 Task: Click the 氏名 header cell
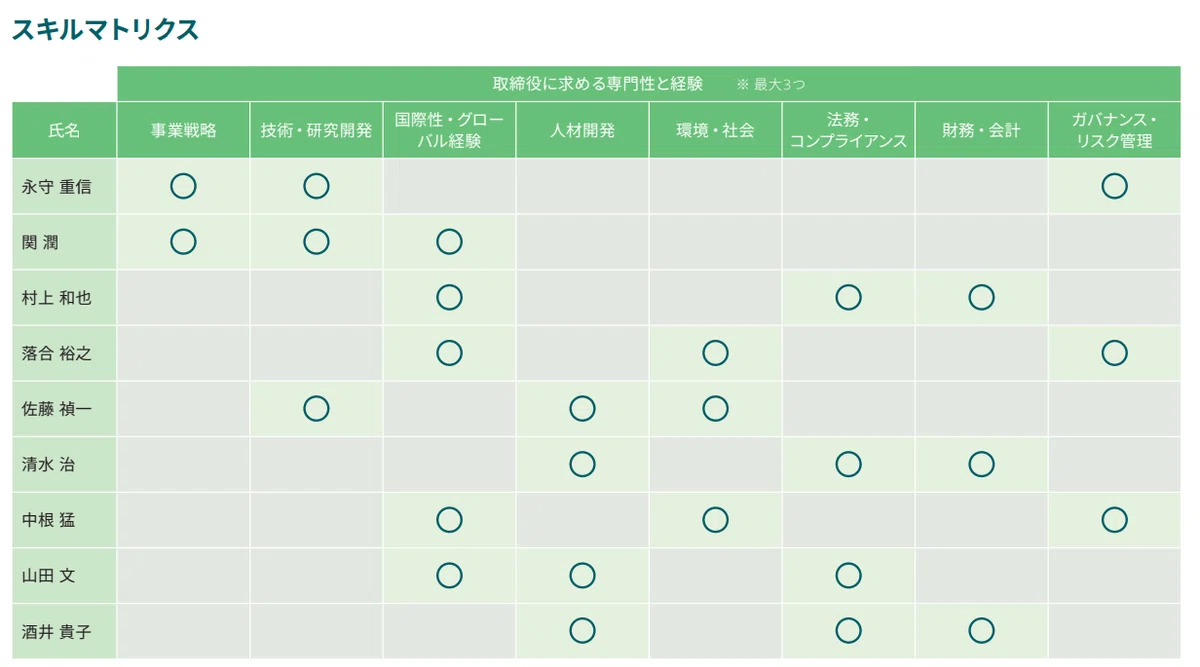(x=64, y=130)
